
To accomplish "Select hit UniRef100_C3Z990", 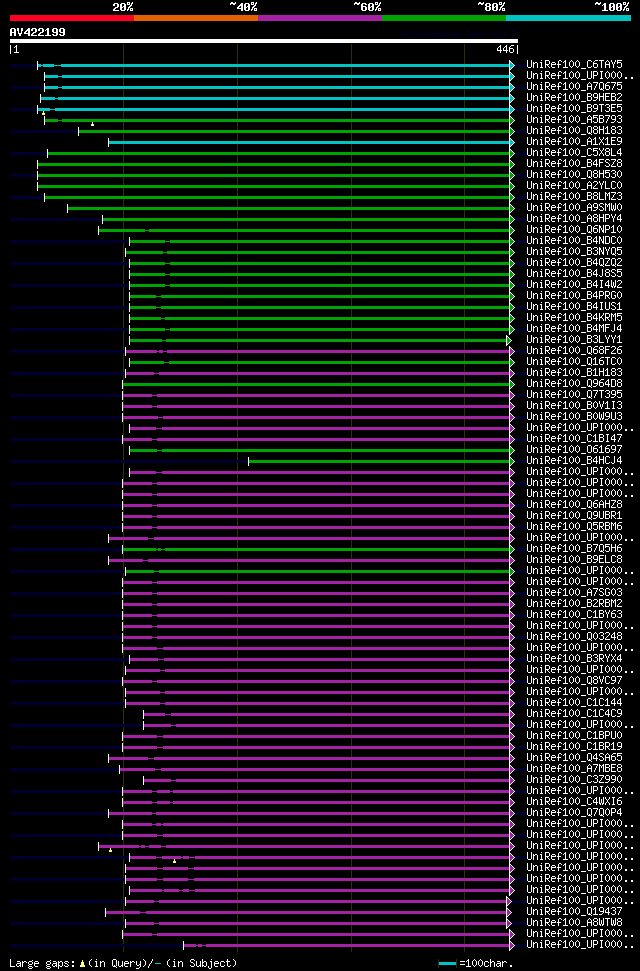I will [574, 780].
